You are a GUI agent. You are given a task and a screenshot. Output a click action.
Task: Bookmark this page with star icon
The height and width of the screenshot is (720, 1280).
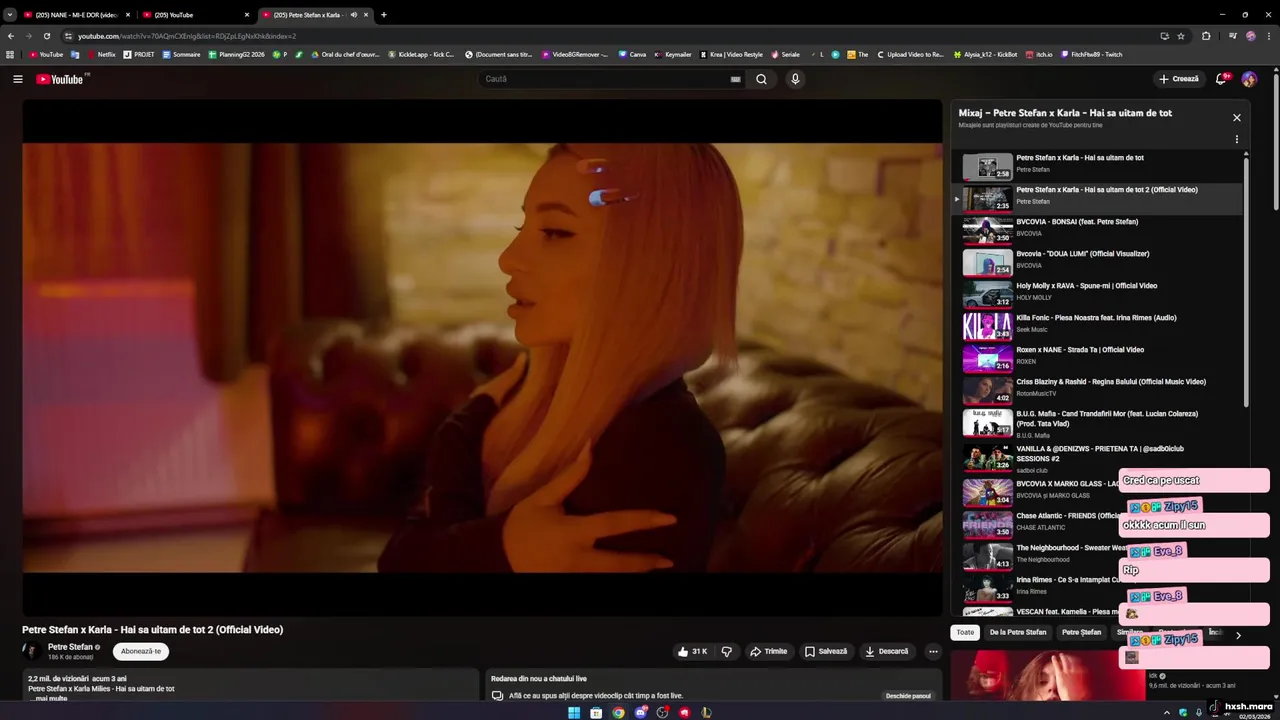[x=1181, y=36]
